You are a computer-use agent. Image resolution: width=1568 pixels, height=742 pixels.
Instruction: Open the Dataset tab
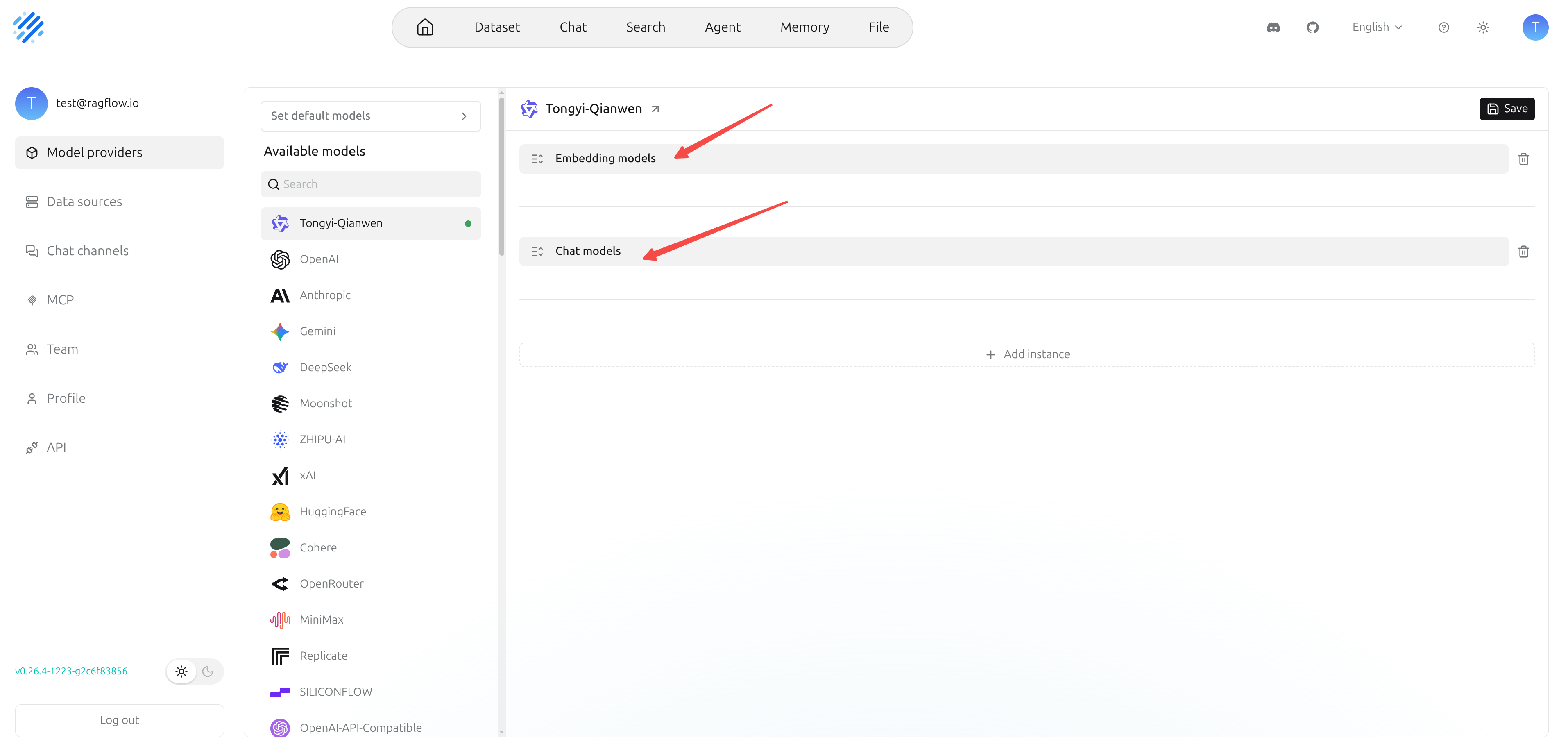click(x=497, y=27)
